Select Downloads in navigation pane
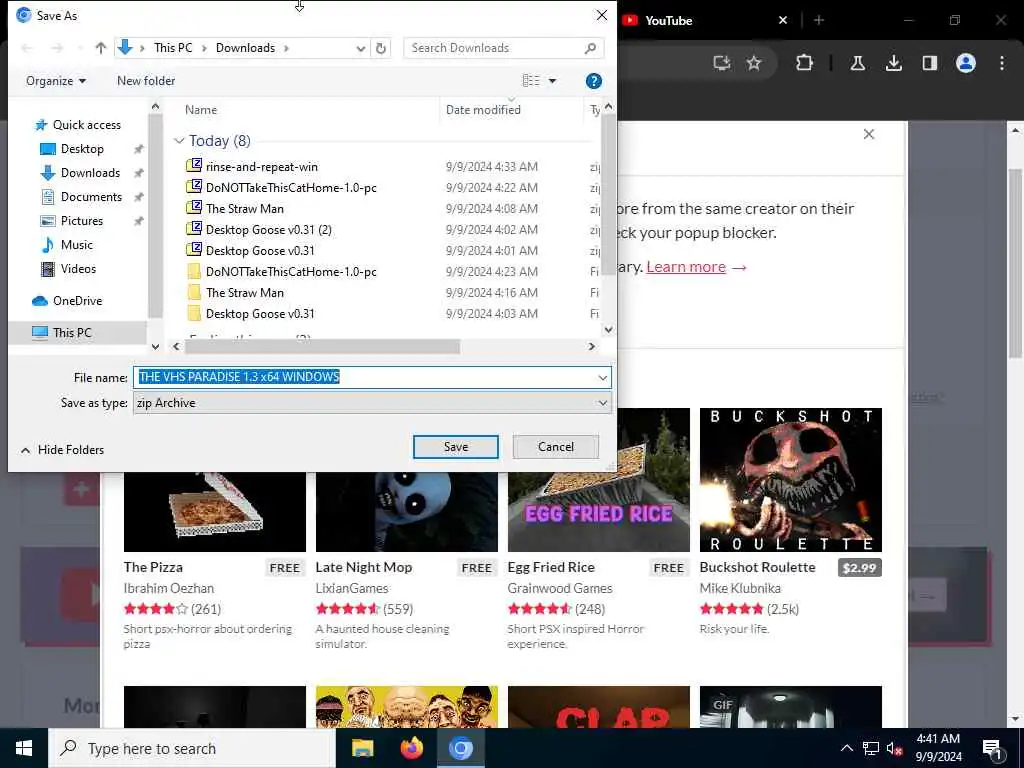The image size is (1024, 768). pyautogui.click(x=90, y=173)
